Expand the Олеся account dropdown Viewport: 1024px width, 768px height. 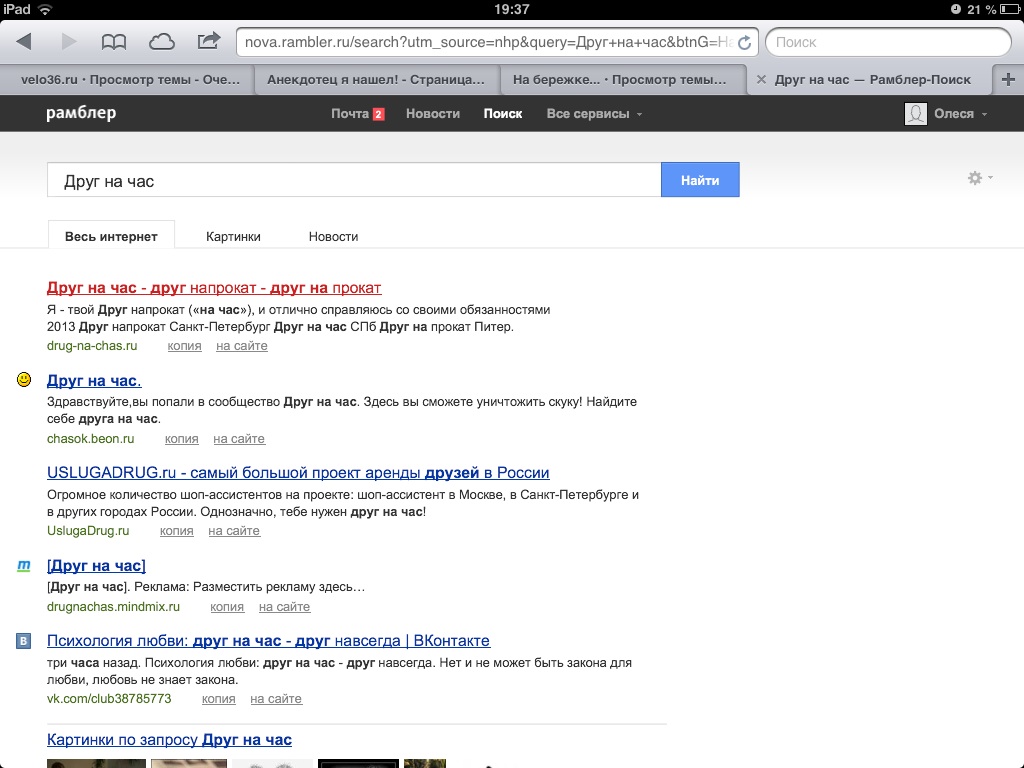(984, 114)
